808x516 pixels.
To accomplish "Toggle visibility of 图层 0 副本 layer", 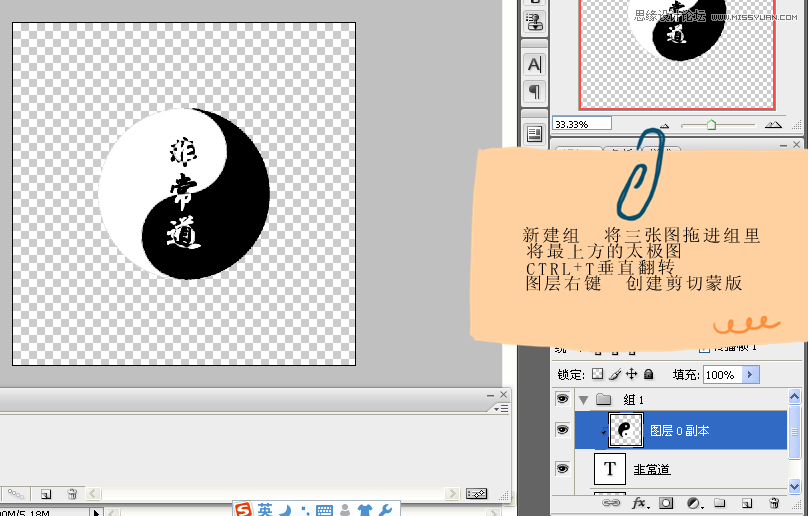I will tap(562, 429).
